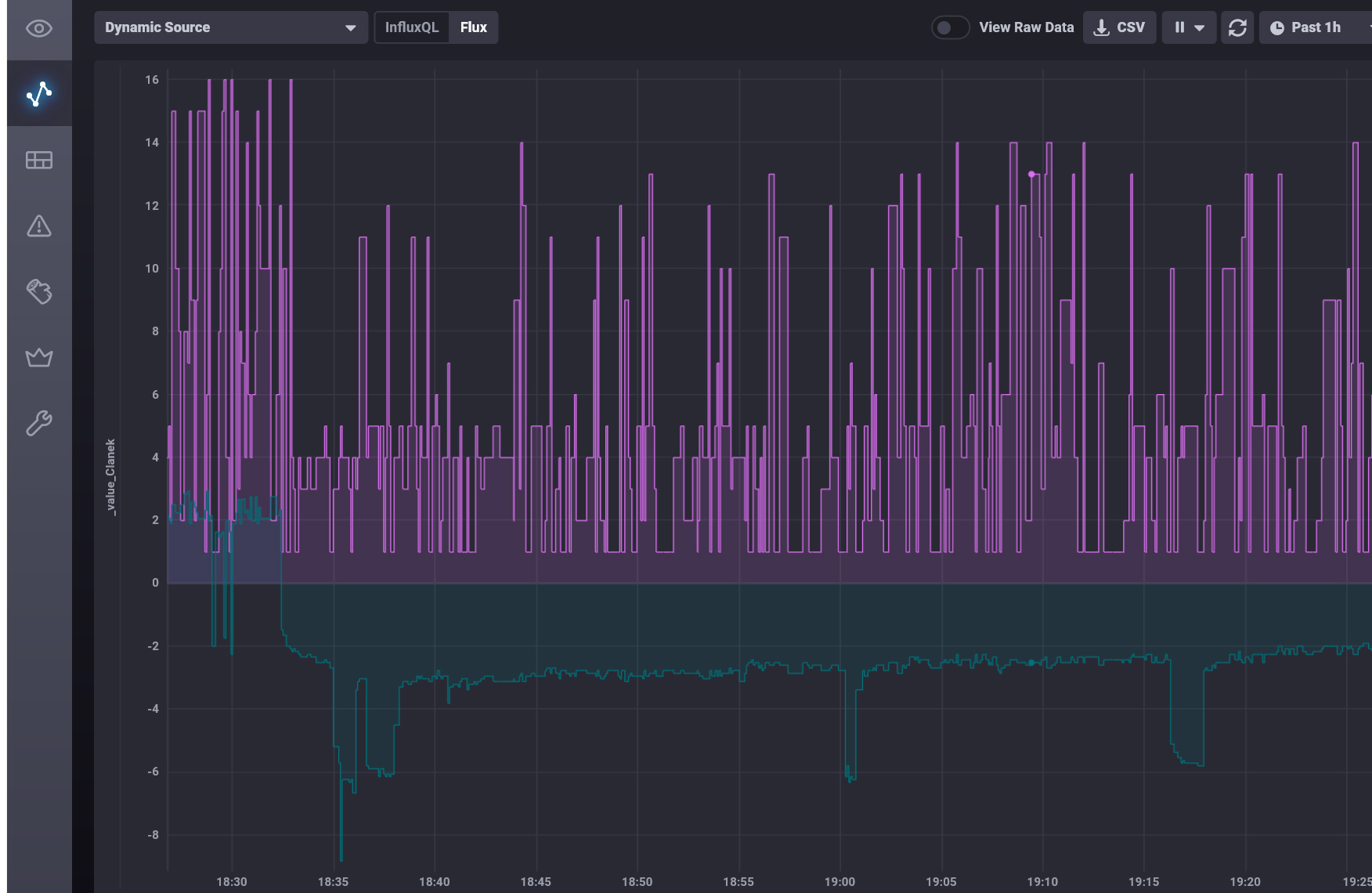This screenshot has width=1372, height=893.
Task: Open the Status eye icon in sidebar
Action: point(39,29)
